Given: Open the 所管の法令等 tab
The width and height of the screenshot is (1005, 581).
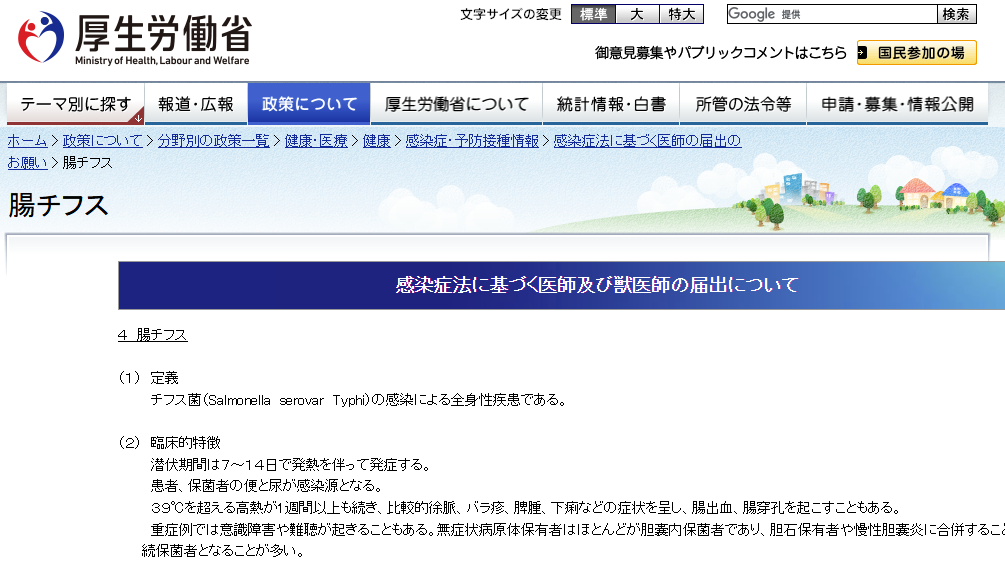Looking at the screenshot, I should 743,104.
